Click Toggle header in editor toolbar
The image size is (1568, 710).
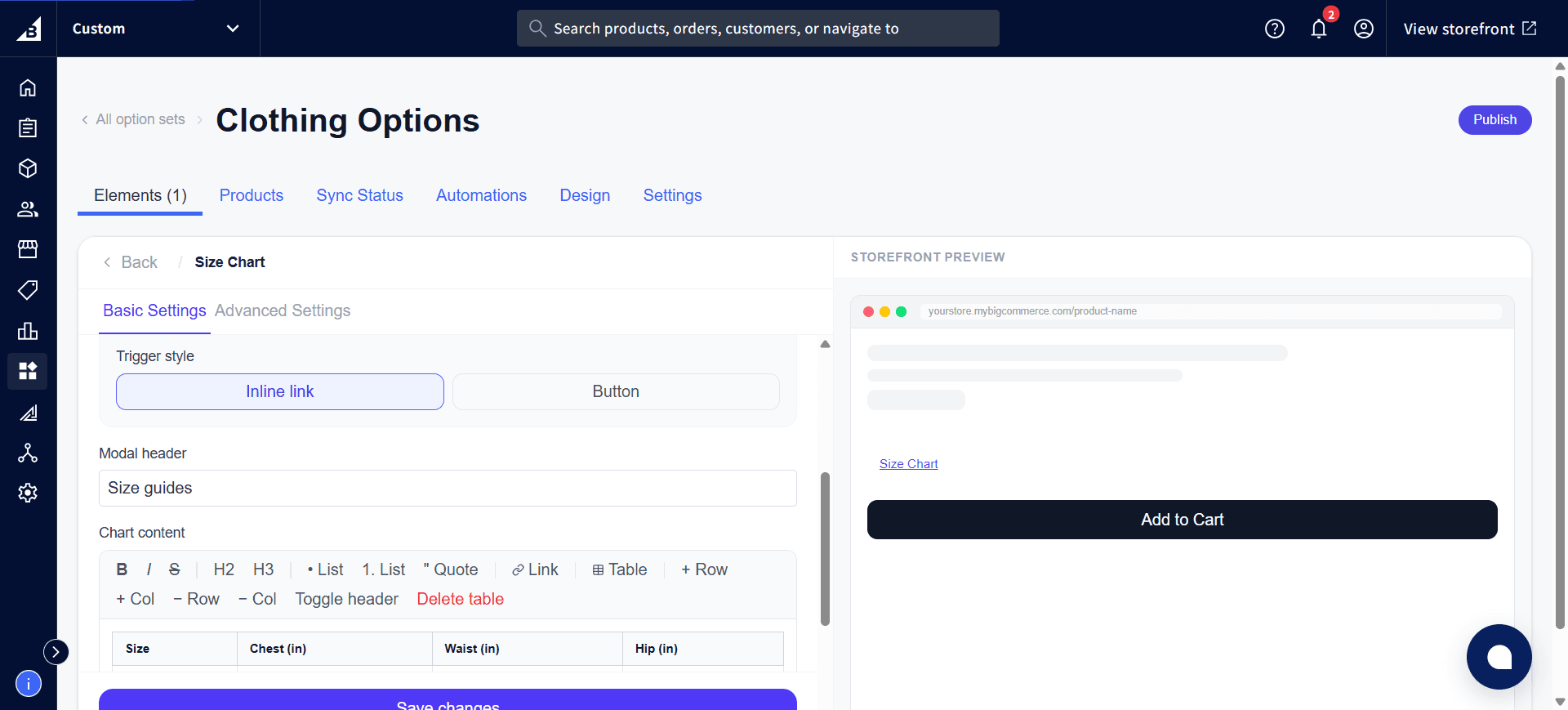coord(346,599)
